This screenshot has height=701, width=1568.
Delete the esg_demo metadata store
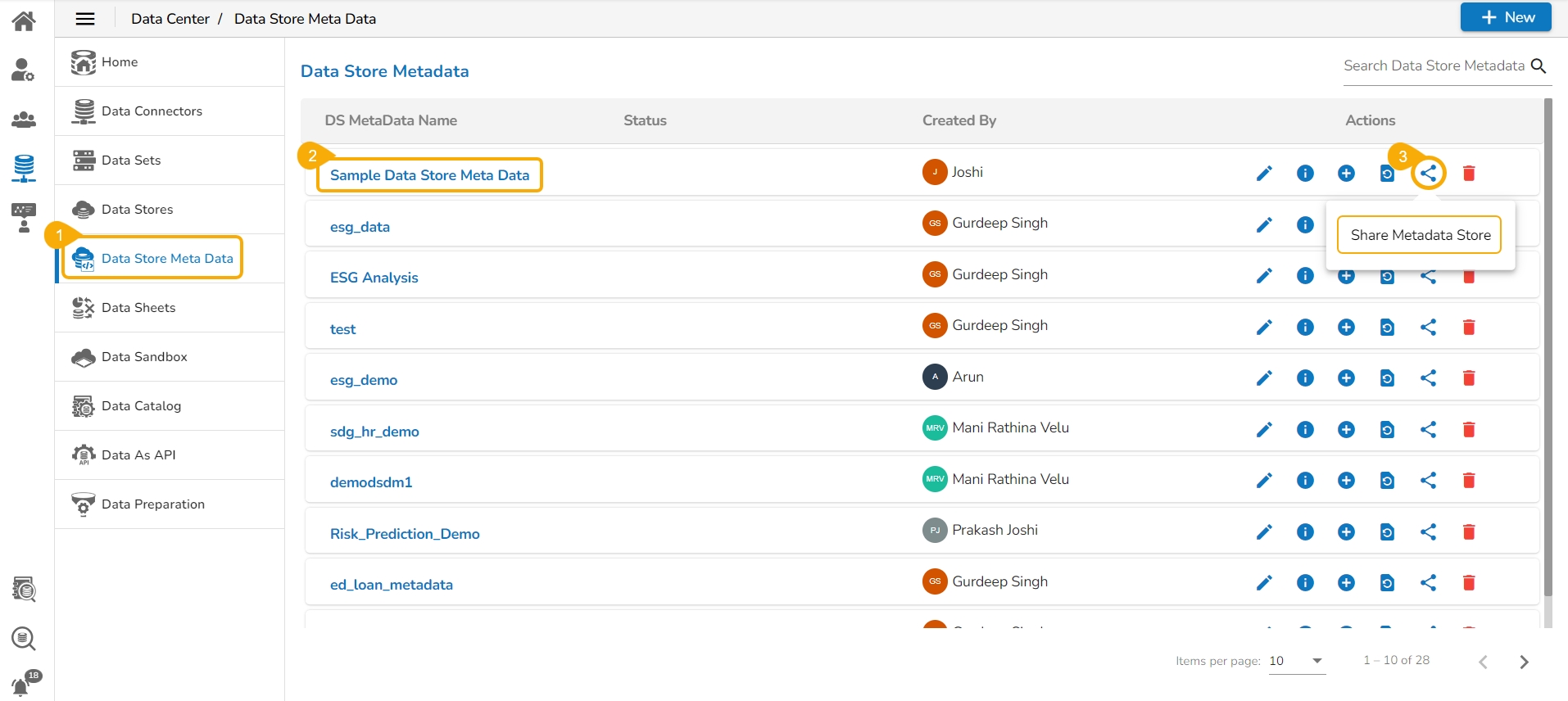click(x=1468, y=378)
